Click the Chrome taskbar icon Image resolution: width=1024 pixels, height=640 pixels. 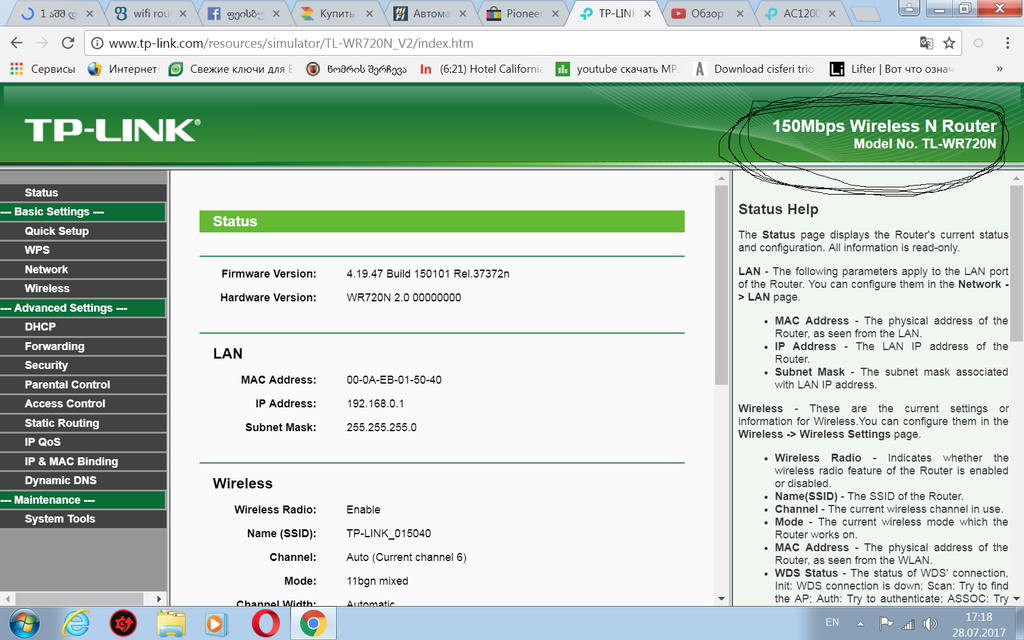tap(313, 624)
